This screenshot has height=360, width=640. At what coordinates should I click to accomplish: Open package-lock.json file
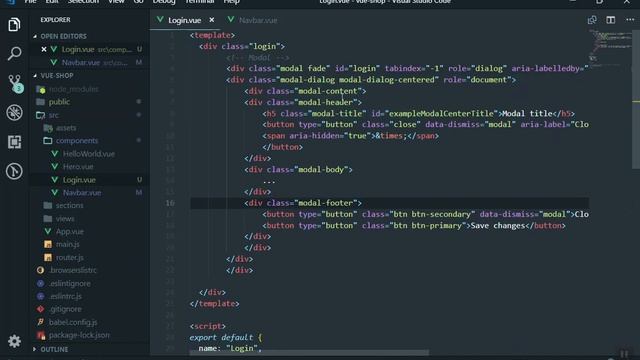[79, 335]
